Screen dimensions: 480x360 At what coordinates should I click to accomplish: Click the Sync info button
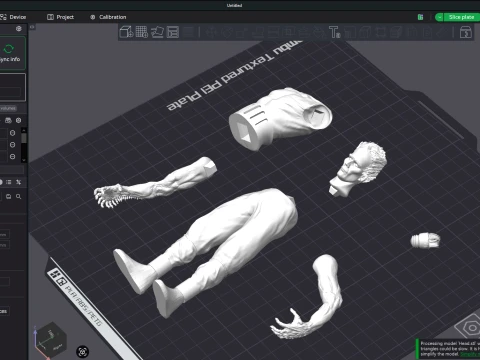click(x=12, y=53)
